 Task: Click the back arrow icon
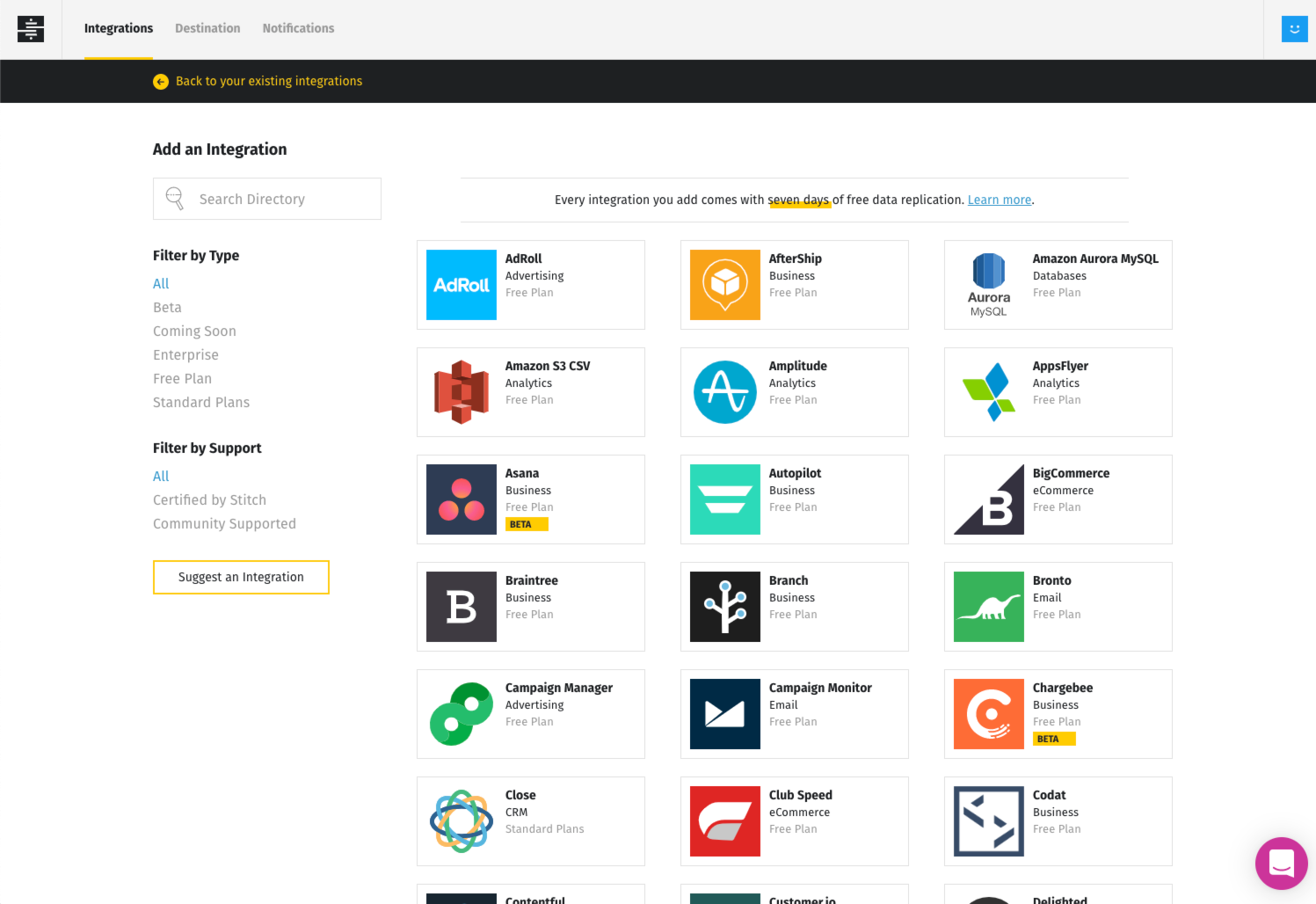point(161,81)
